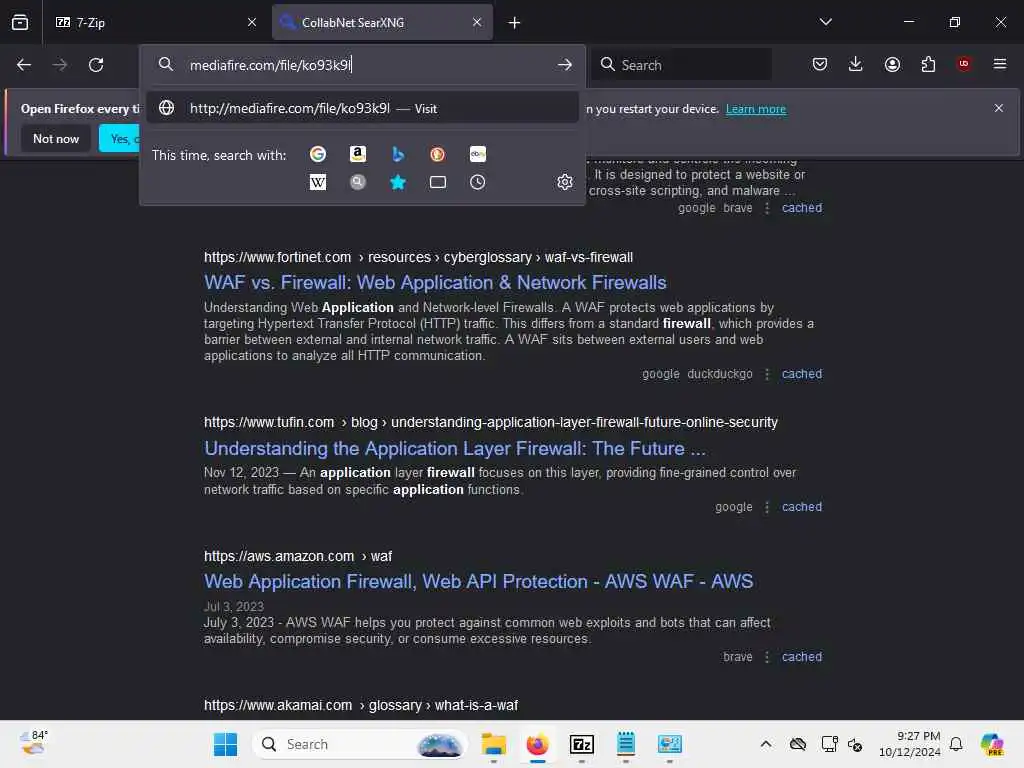
Task: Click the Go arrow in address bar
Action: [565, 65]
